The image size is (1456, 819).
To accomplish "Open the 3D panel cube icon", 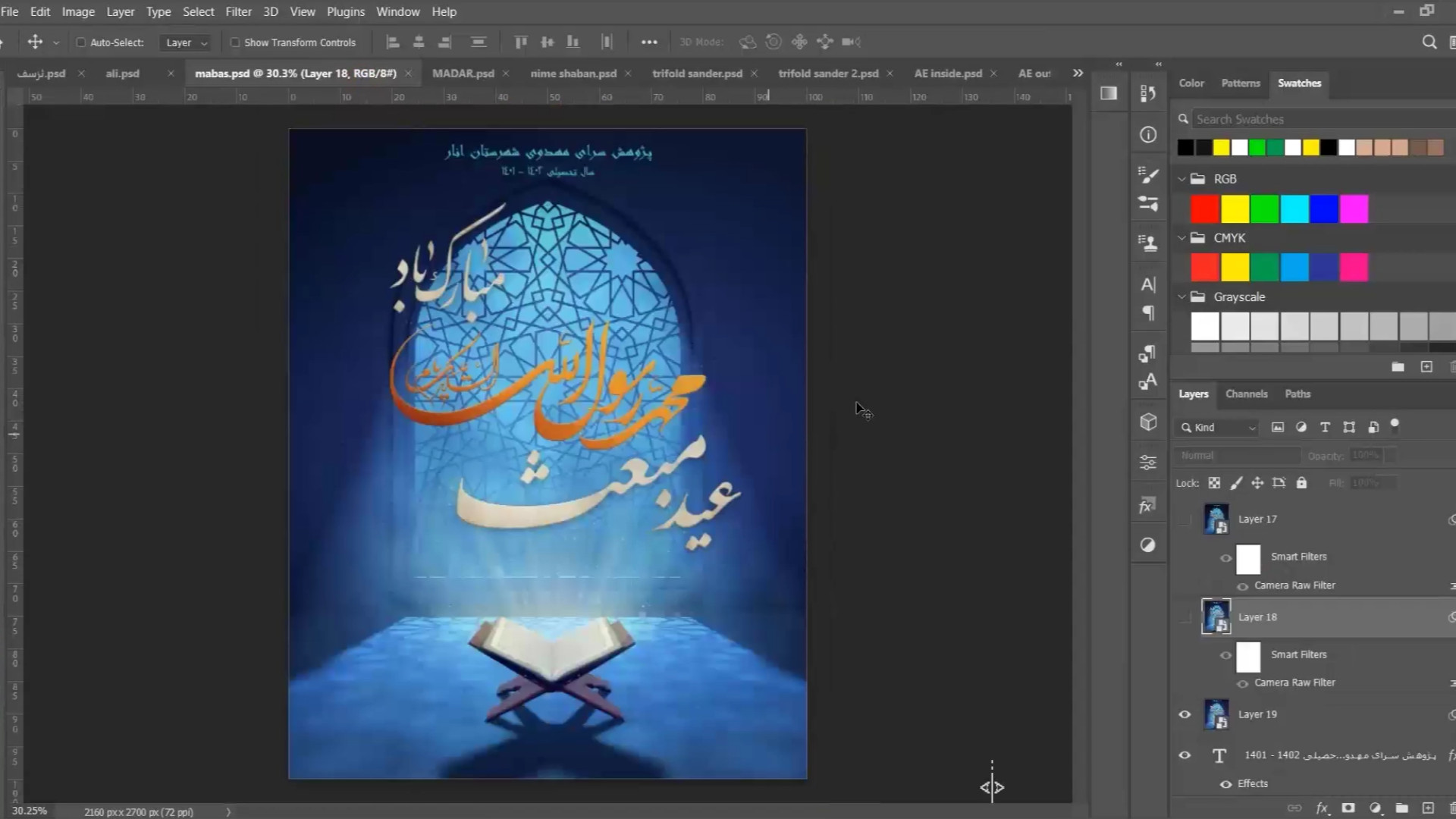I will (x=1148, y=422).
